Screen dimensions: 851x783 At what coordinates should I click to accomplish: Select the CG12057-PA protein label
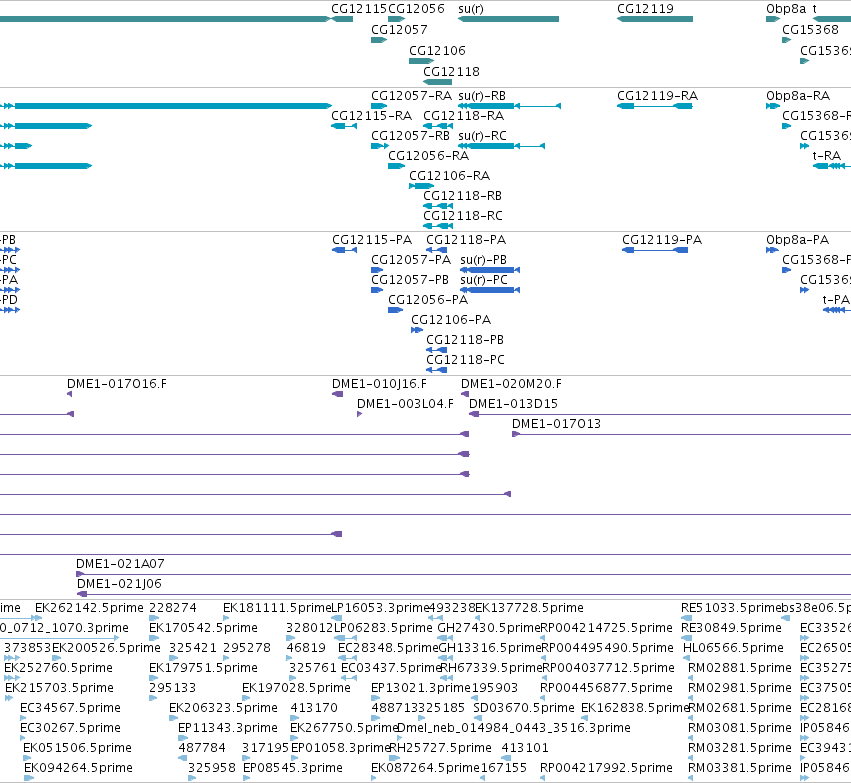pos(411,260)
